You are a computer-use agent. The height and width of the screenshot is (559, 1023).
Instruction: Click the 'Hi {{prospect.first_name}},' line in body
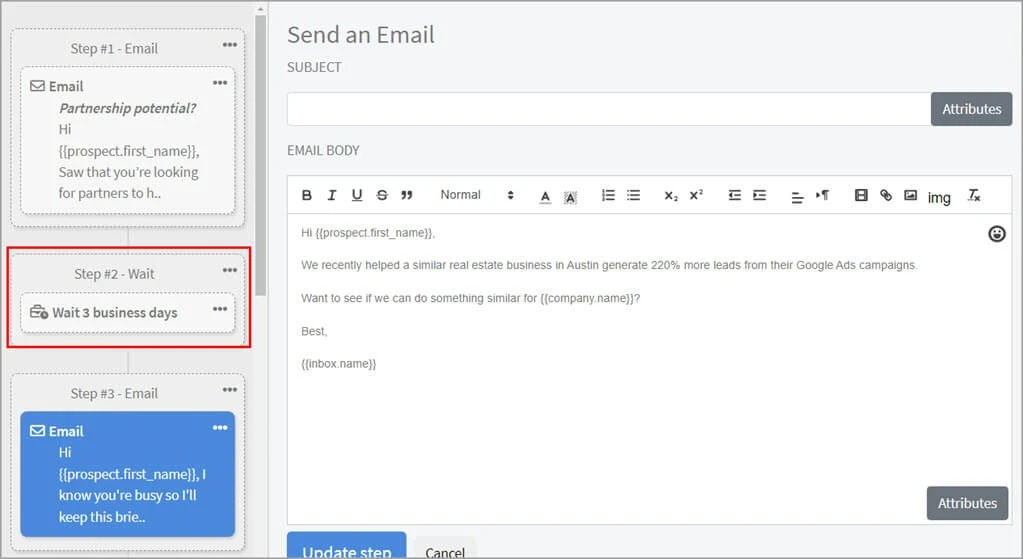(368, 233)
